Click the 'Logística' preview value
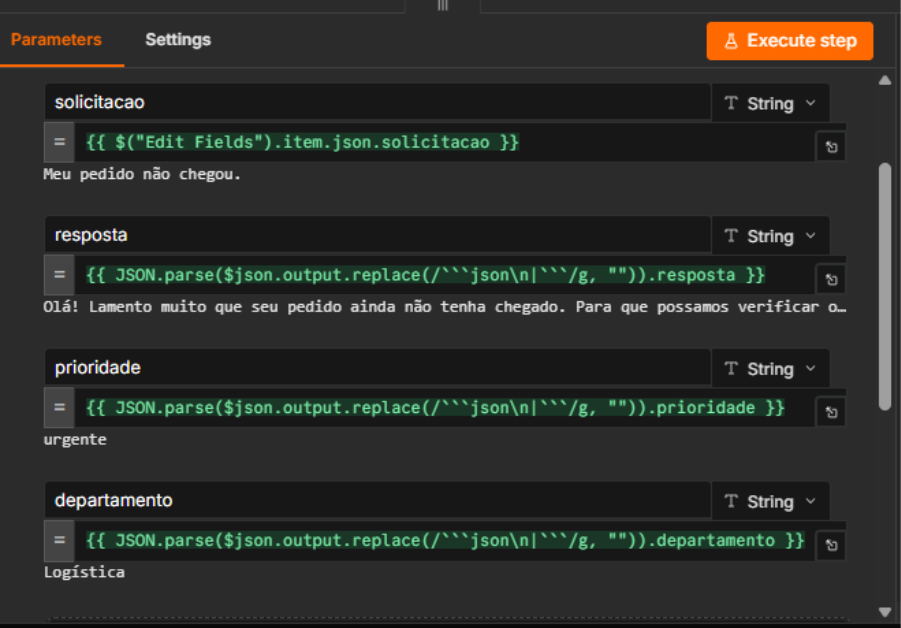This screenshot has height=628, width=901. (84, 572)
